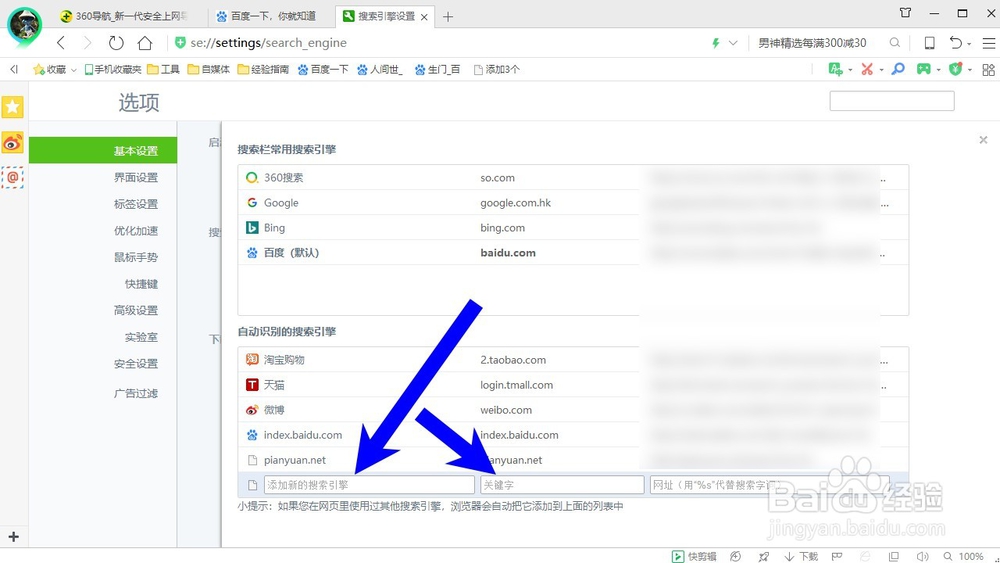Open the 手机收藏夹 bookmark
This screenshot has width=1000, height=563.
[113, 69]
